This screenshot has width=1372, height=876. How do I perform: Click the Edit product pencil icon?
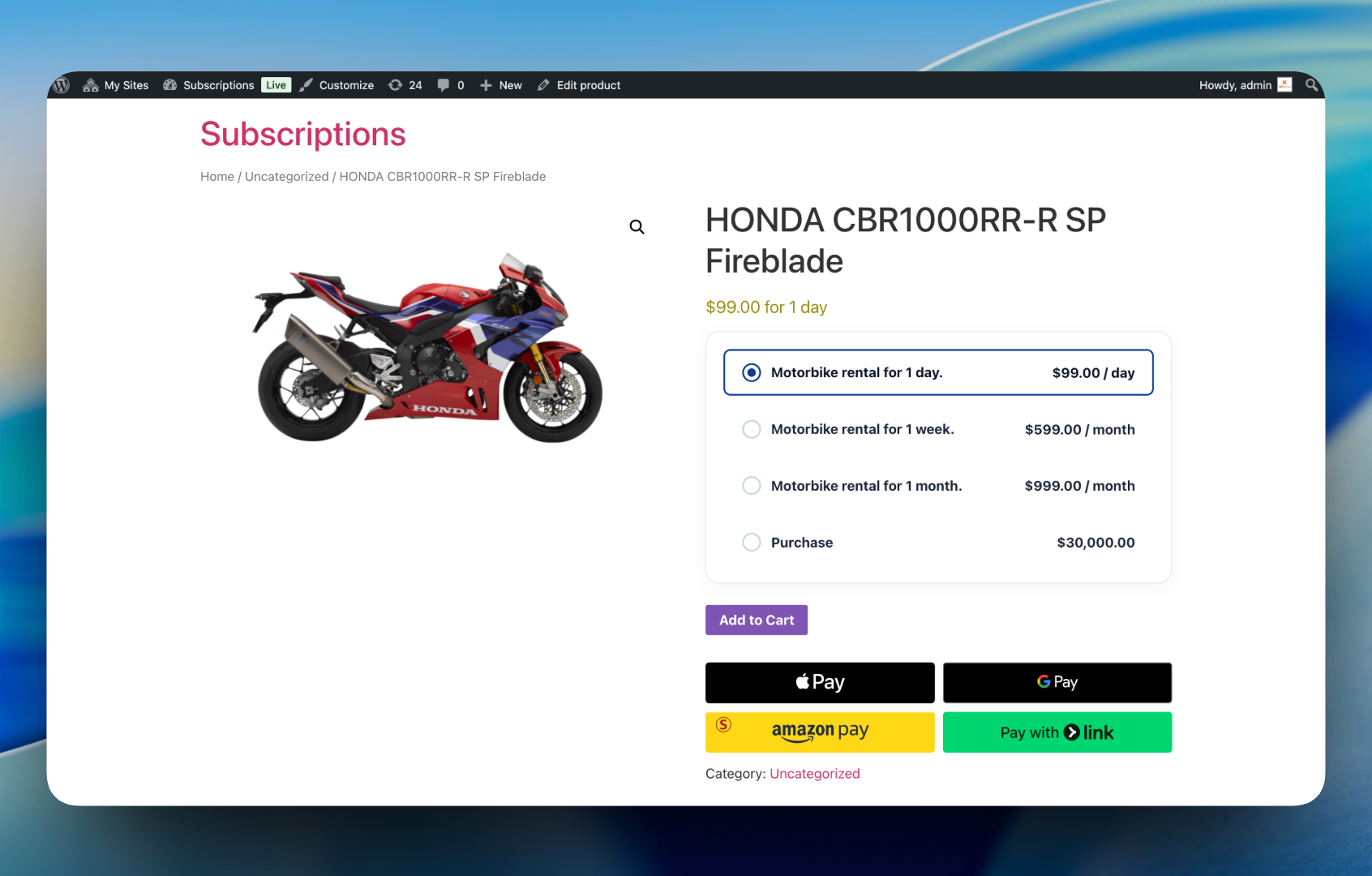543,85
